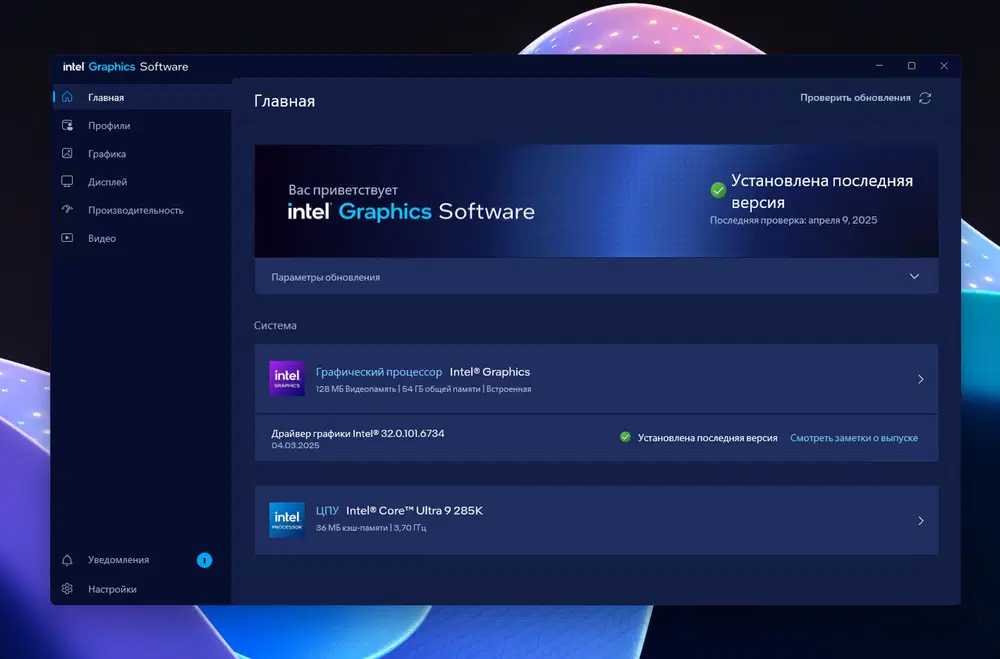The height and width of the screenshot is (659, 1000).
Task: Click the Уведомления bell icon
Action: coord(67,559)
